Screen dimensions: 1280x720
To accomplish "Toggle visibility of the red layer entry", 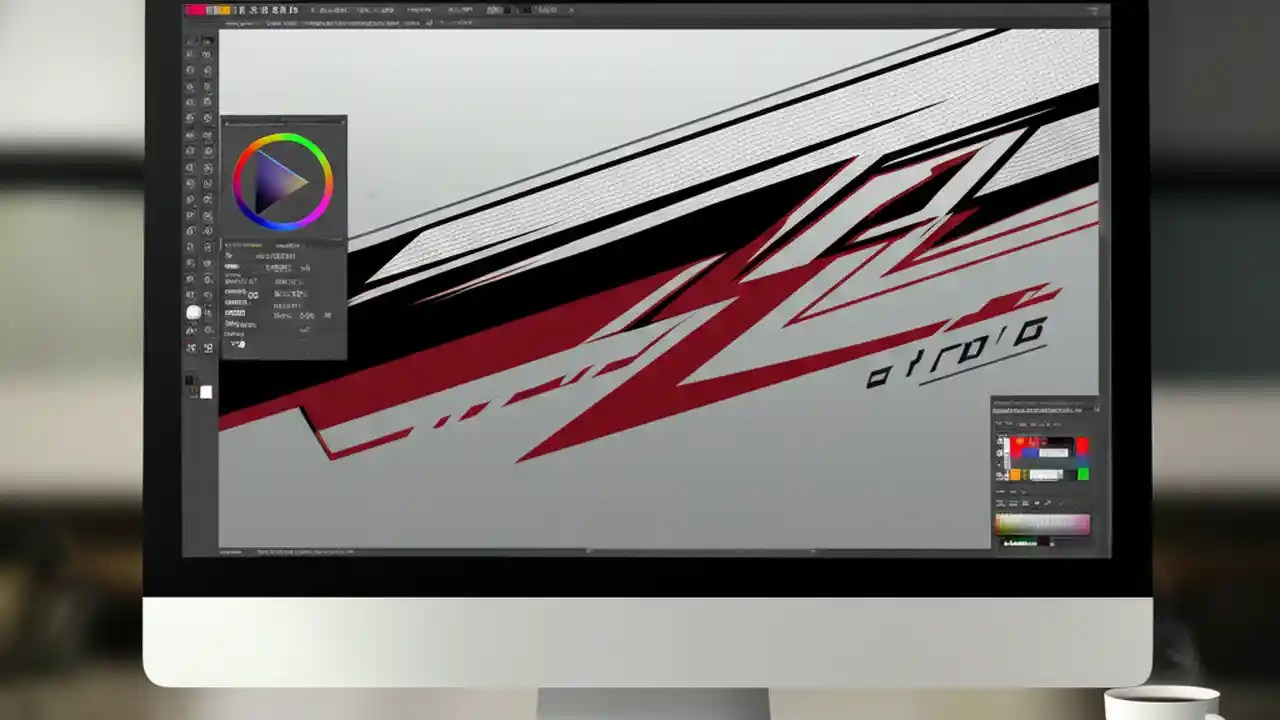I will point(1000,441).
